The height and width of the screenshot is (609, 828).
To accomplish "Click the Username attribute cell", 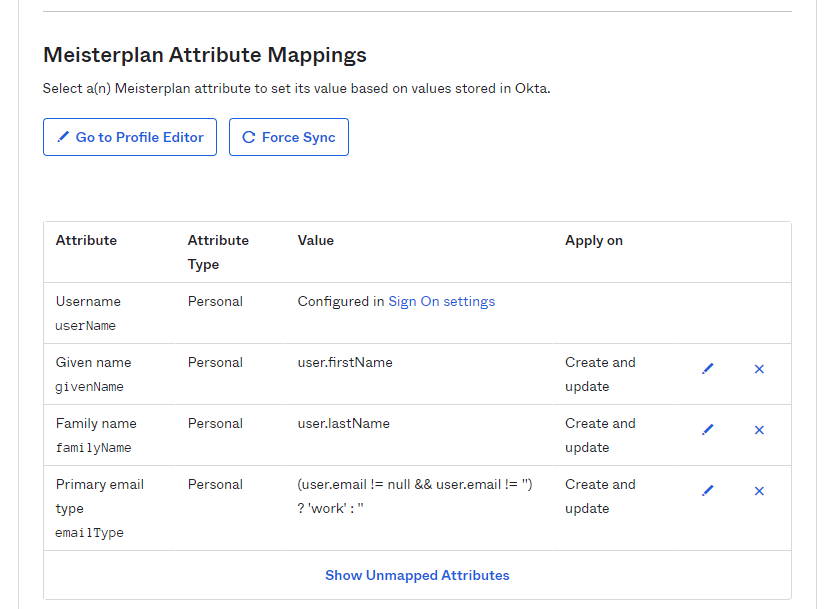I will click(88, 302).
